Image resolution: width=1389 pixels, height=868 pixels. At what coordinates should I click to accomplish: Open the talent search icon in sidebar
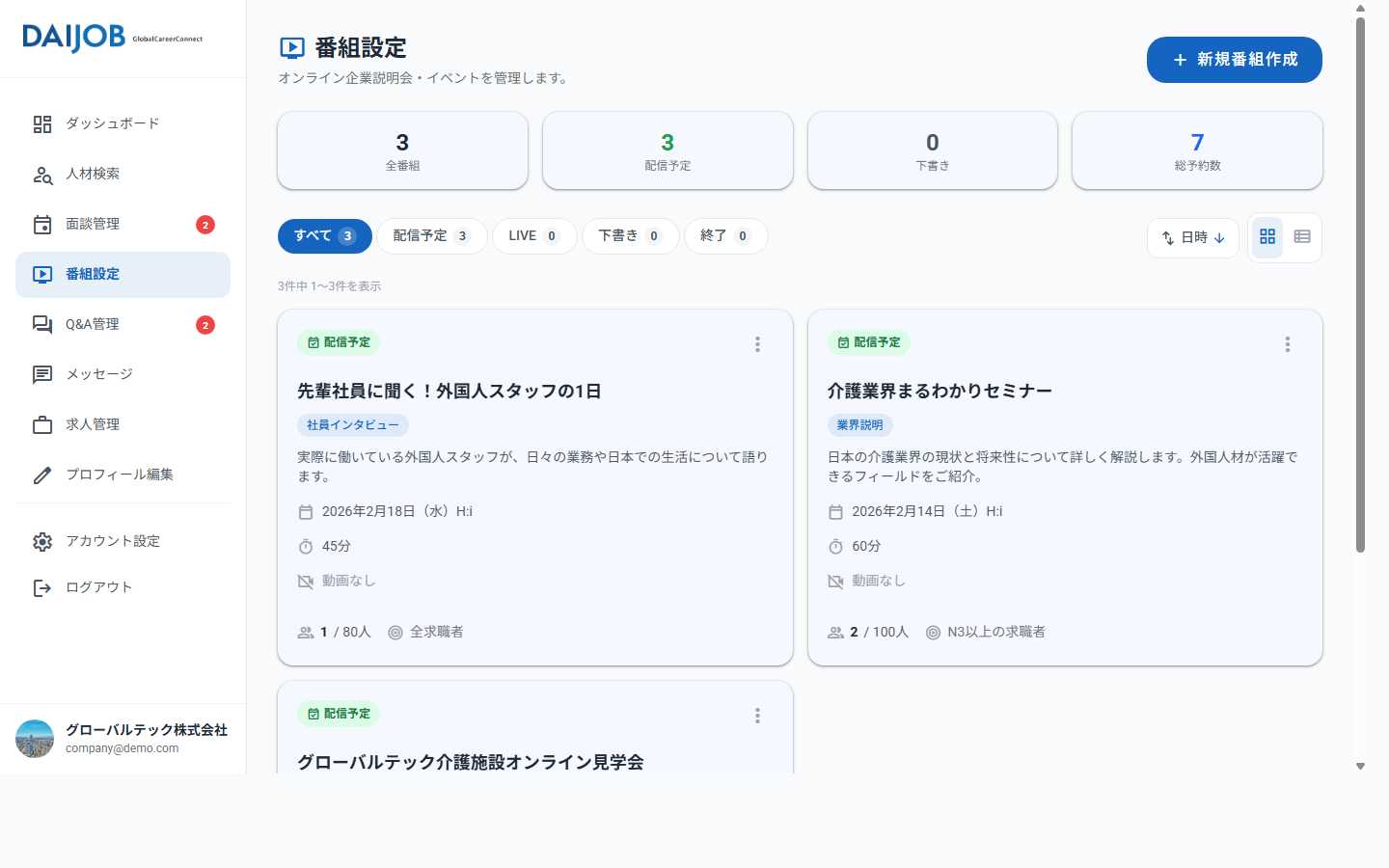[42, 175]
